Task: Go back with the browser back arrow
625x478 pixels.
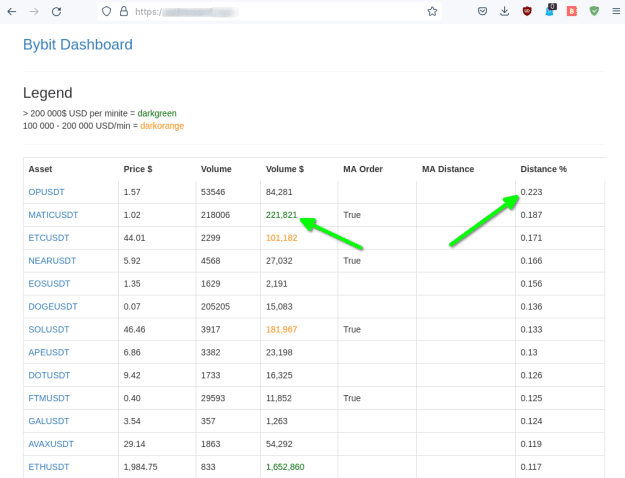Action: click(x=12, y=12)
